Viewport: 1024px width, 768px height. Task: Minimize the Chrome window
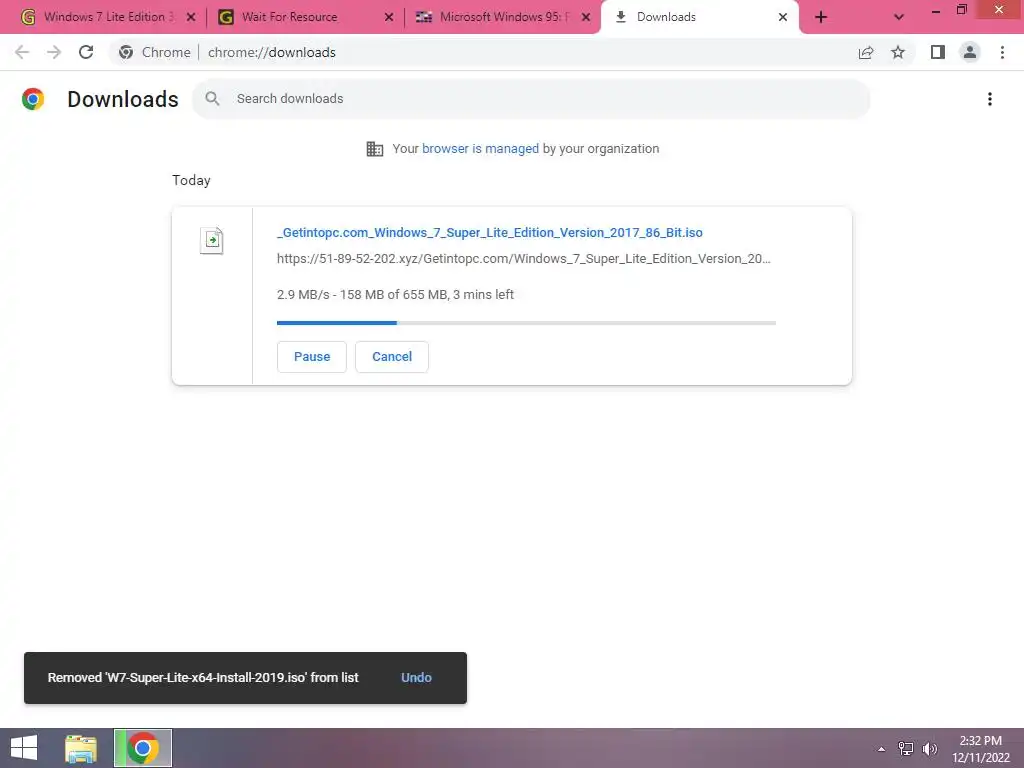[935, 10]
